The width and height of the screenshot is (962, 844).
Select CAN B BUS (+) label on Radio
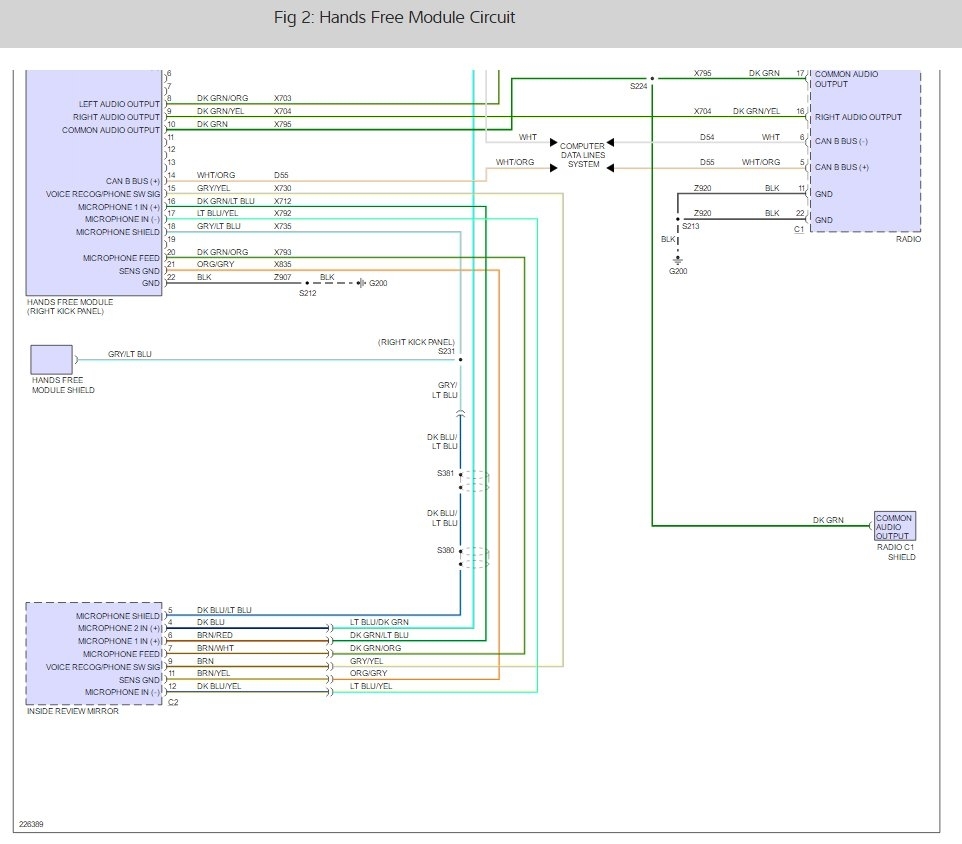coord(842,166)
